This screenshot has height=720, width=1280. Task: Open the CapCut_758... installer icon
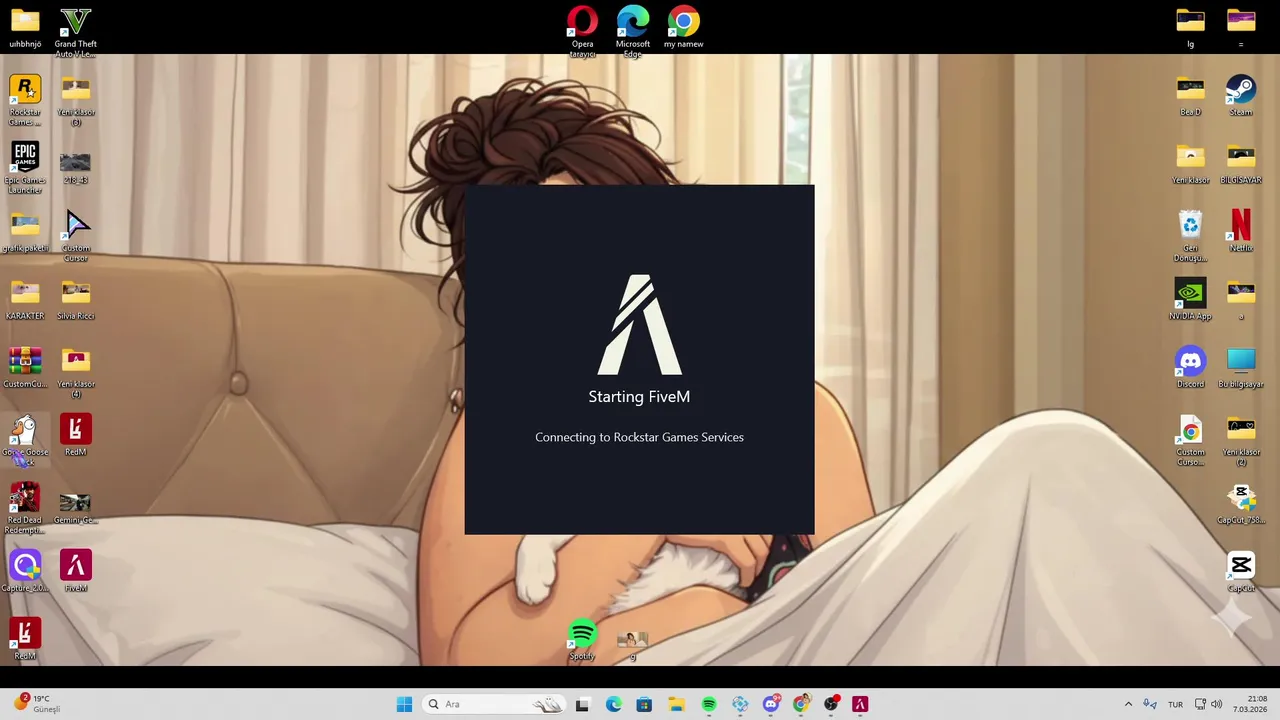[1241, 504]
